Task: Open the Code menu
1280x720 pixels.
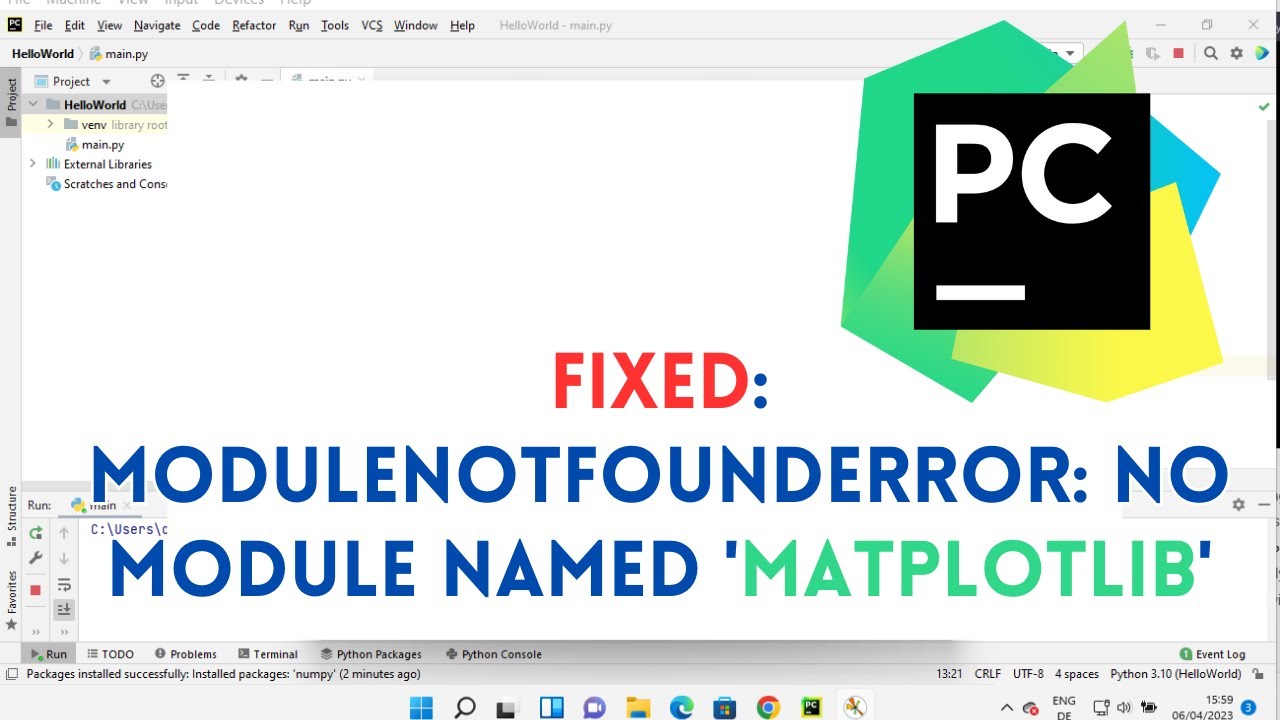Action: coord(206,25)
